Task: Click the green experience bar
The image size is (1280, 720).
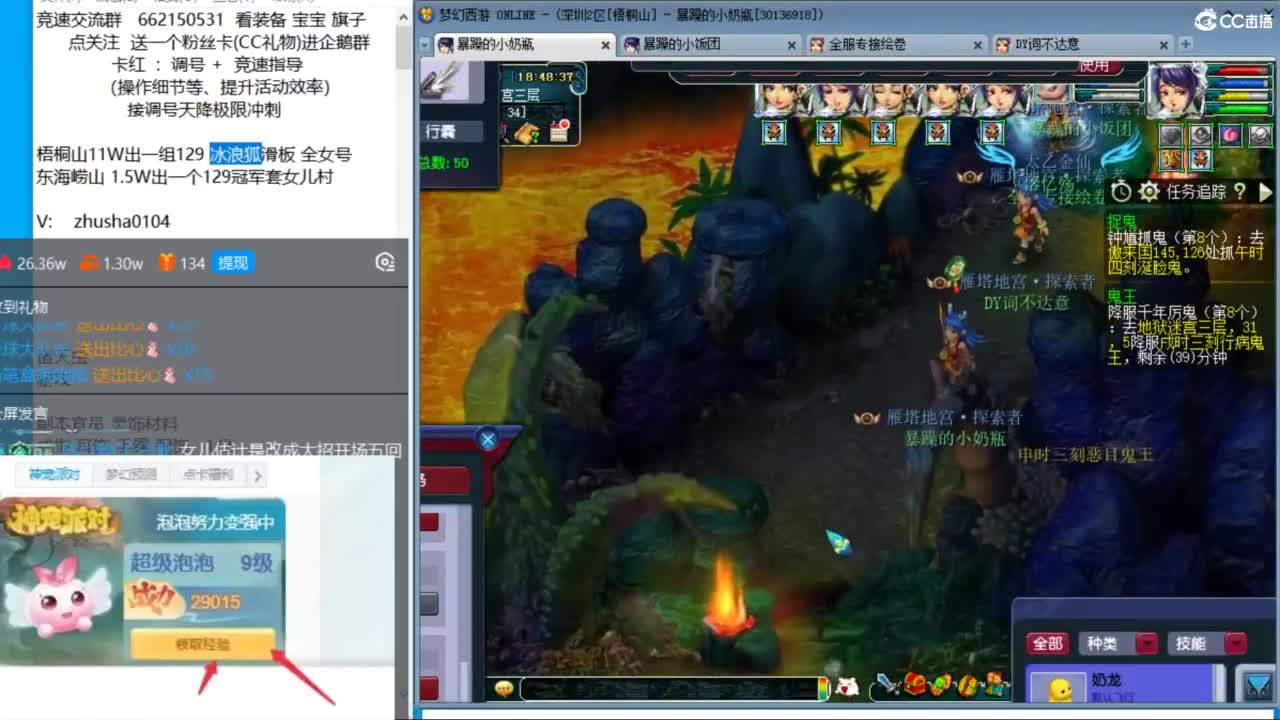Action: (1242, 109)
